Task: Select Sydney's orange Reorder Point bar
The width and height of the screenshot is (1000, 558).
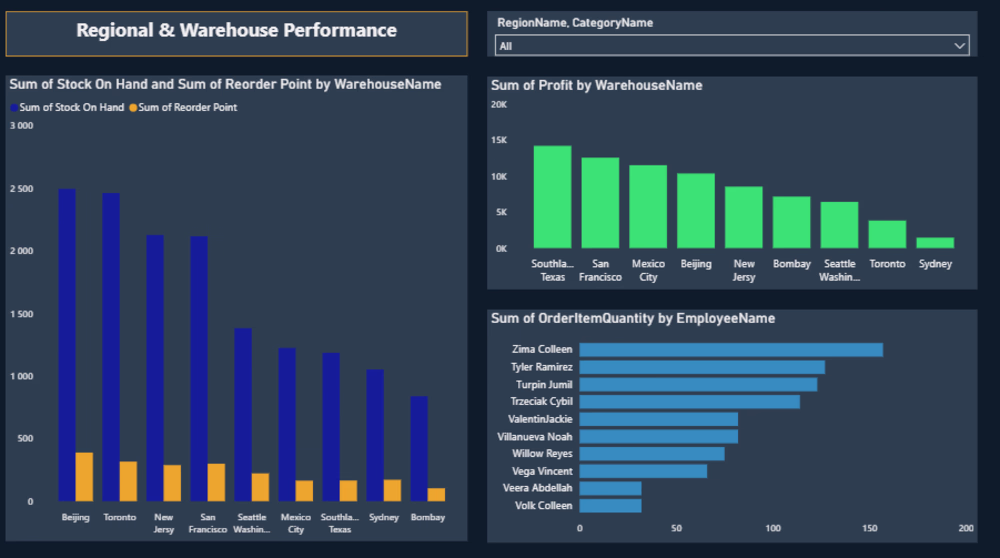Action: click(392, 490)
